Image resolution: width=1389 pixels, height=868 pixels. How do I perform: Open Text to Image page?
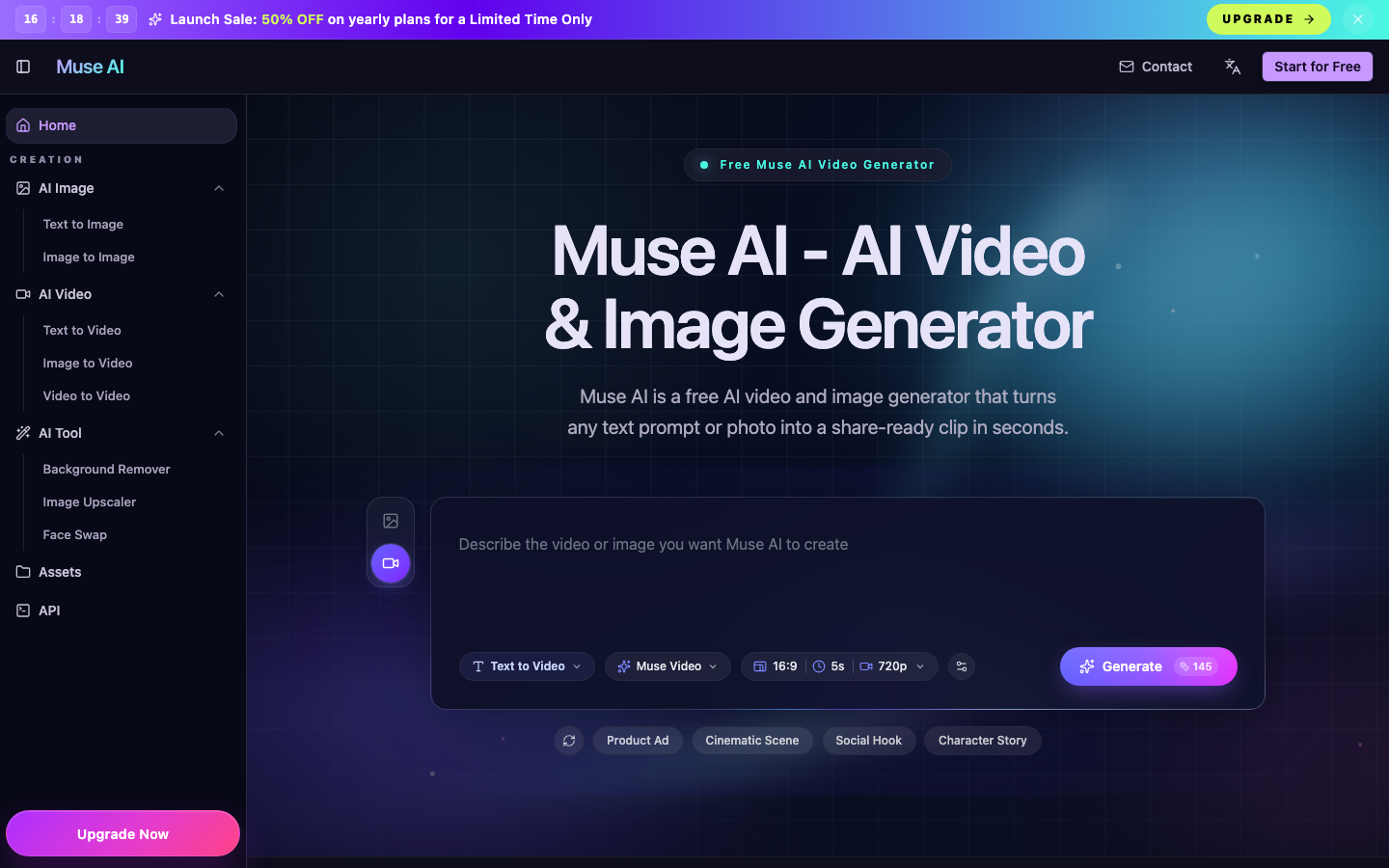pyautogui.click(x=83, y=224)
